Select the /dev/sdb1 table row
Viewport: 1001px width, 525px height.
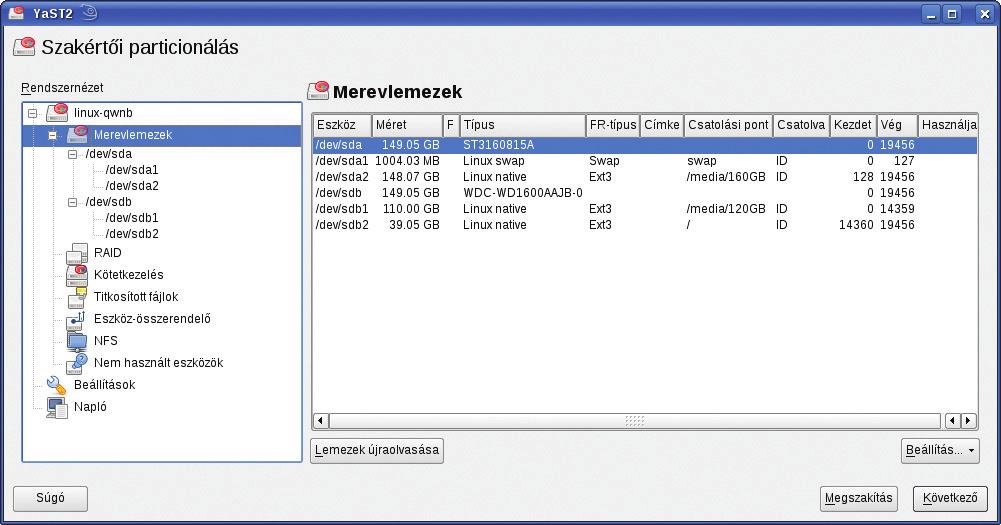[645, 209]
